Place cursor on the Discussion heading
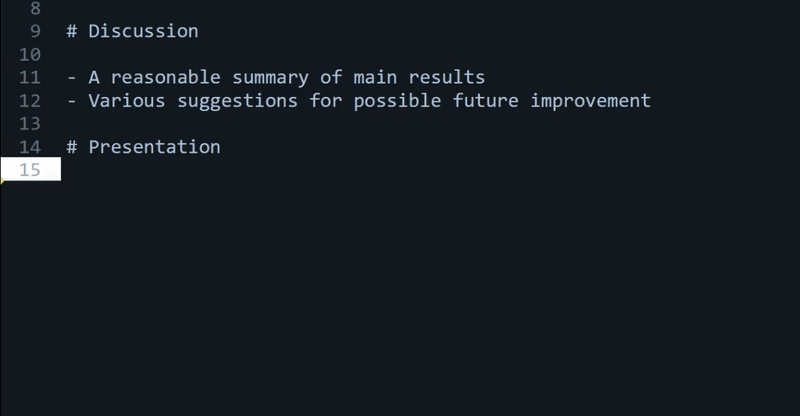Viewport: 800px width, 416px height. (132, 31)
